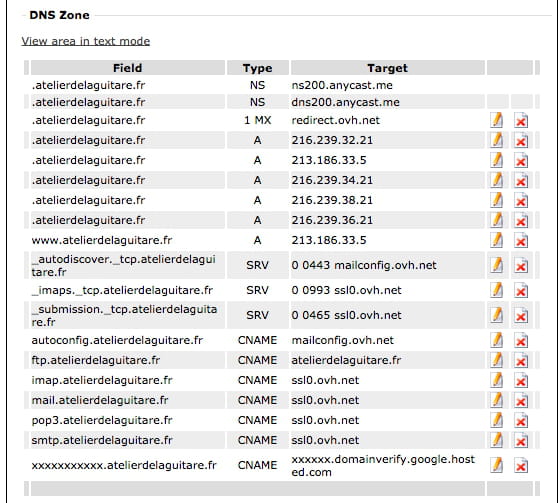Edit the pop3 CNAME record

497,420
